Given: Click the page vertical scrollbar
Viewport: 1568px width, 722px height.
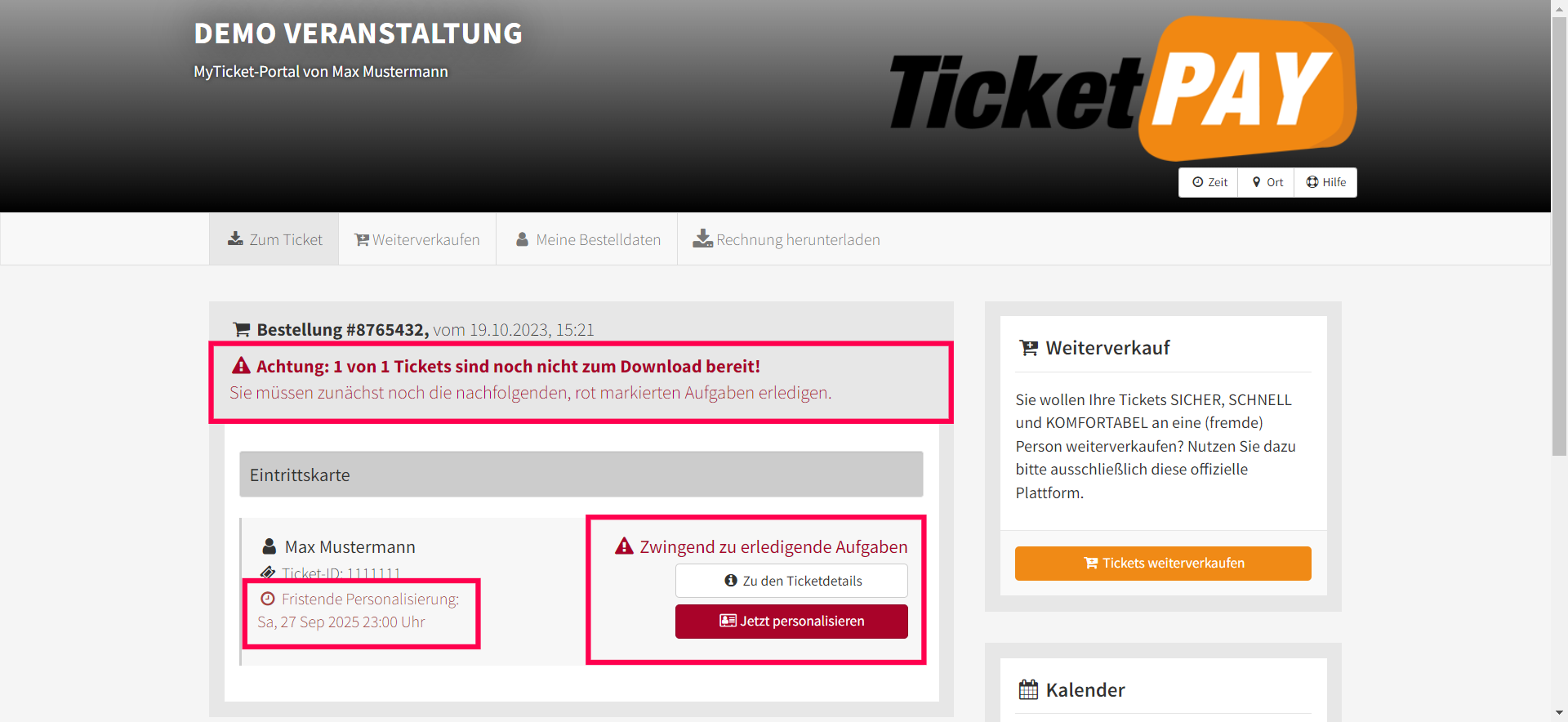Looking at the screenshot, I should coord(1559,361).
